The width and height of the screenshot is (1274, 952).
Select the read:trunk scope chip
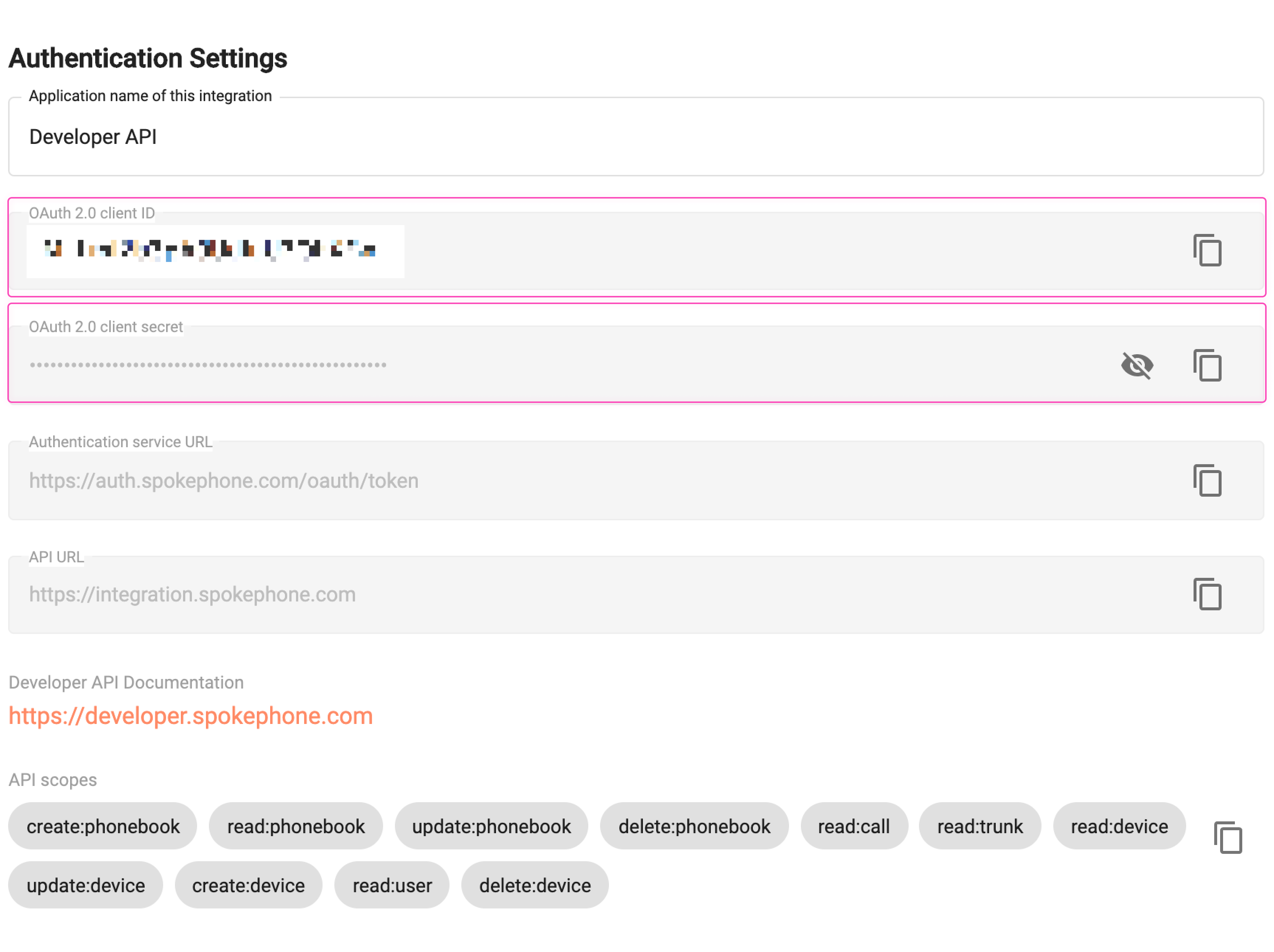coord(979,826)
